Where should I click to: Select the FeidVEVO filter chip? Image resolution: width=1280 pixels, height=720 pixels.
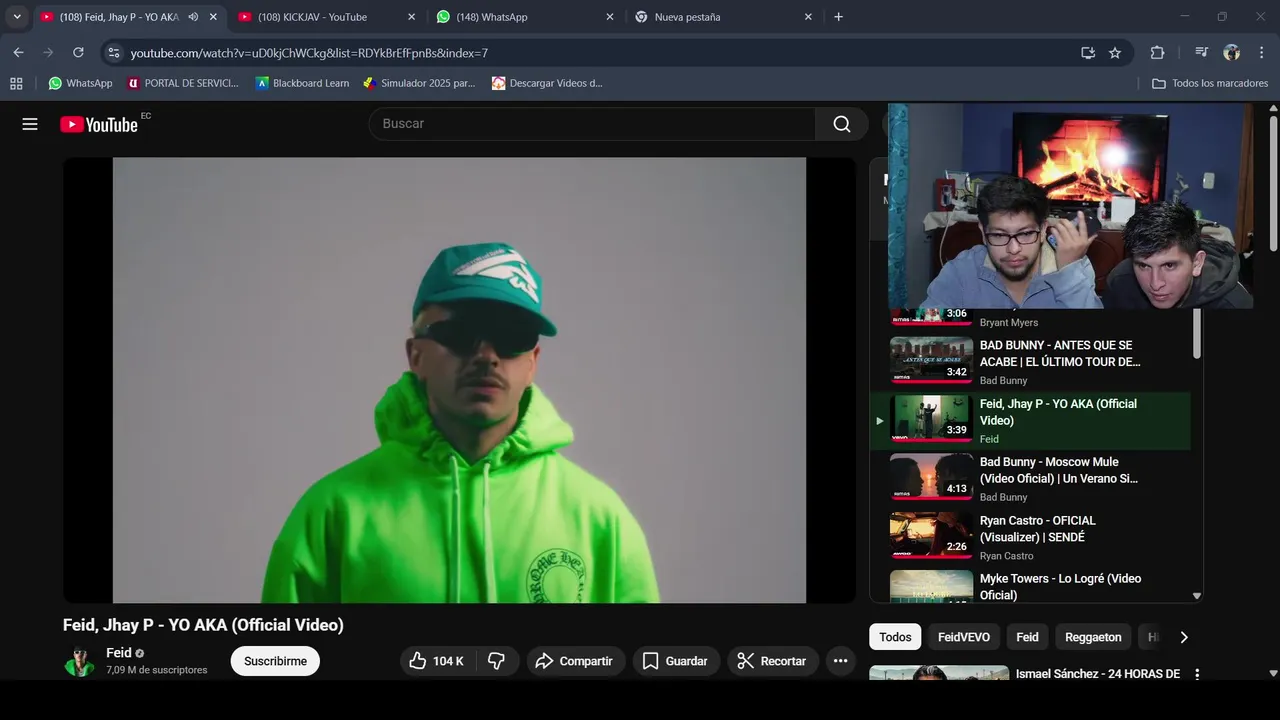pyautogui.click(x=964, y=637)
